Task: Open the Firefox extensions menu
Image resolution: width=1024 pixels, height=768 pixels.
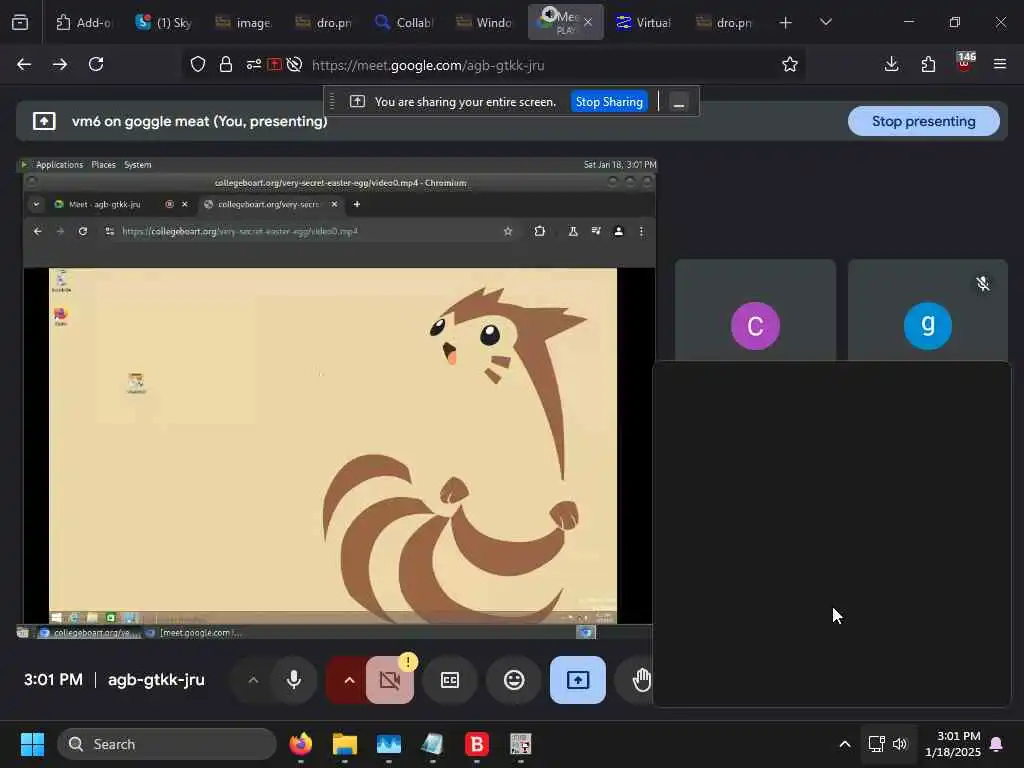Action: [x=928, y=64]
